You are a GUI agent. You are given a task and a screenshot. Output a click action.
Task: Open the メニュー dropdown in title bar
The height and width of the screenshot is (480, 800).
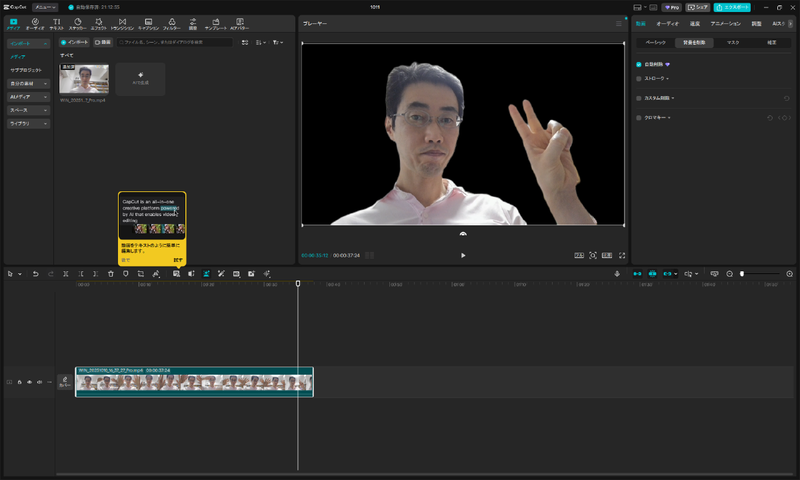pyautogui.click(x=45, y=7)
